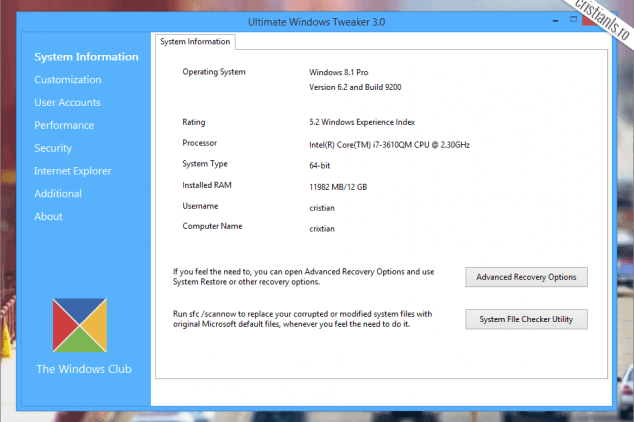The image size is (634, 422).
Task: Select the Additional category
Action: (x=58, y=194)
